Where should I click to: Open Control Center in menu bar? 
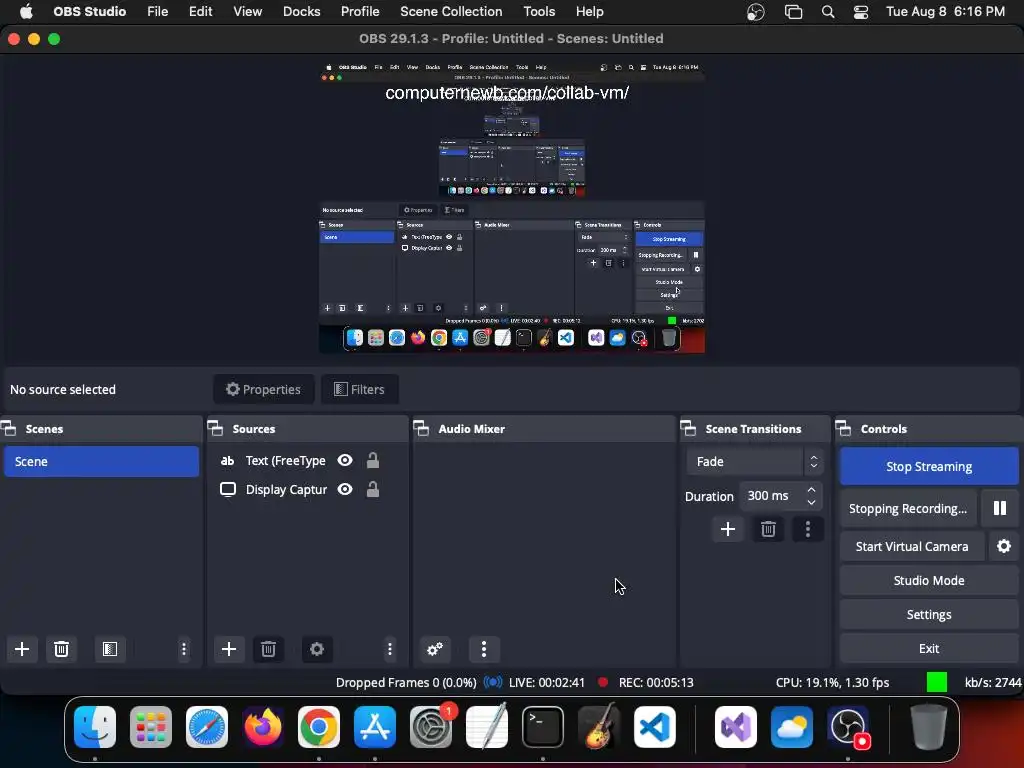pos(861,12)
